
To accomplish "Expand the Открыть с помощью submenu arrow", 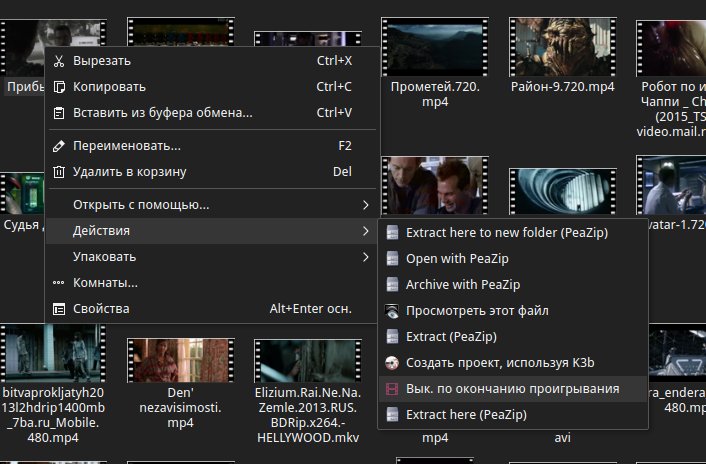I will pyautogui.click(x=365, y=206).
